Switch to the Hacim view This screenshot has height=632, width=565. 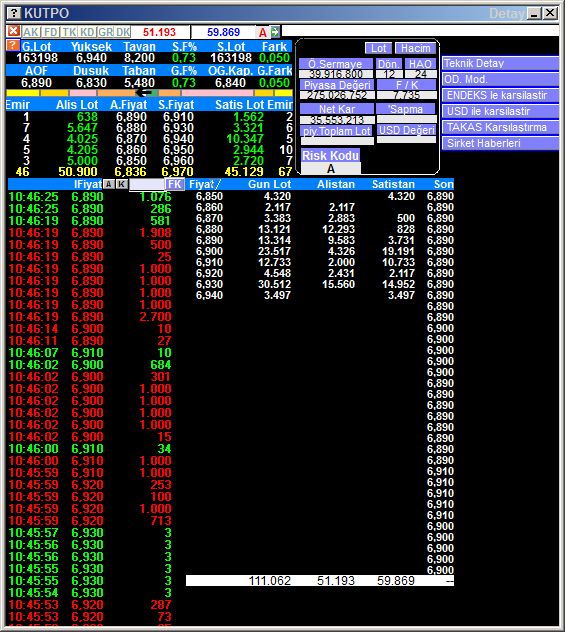[x=415, y=48]
